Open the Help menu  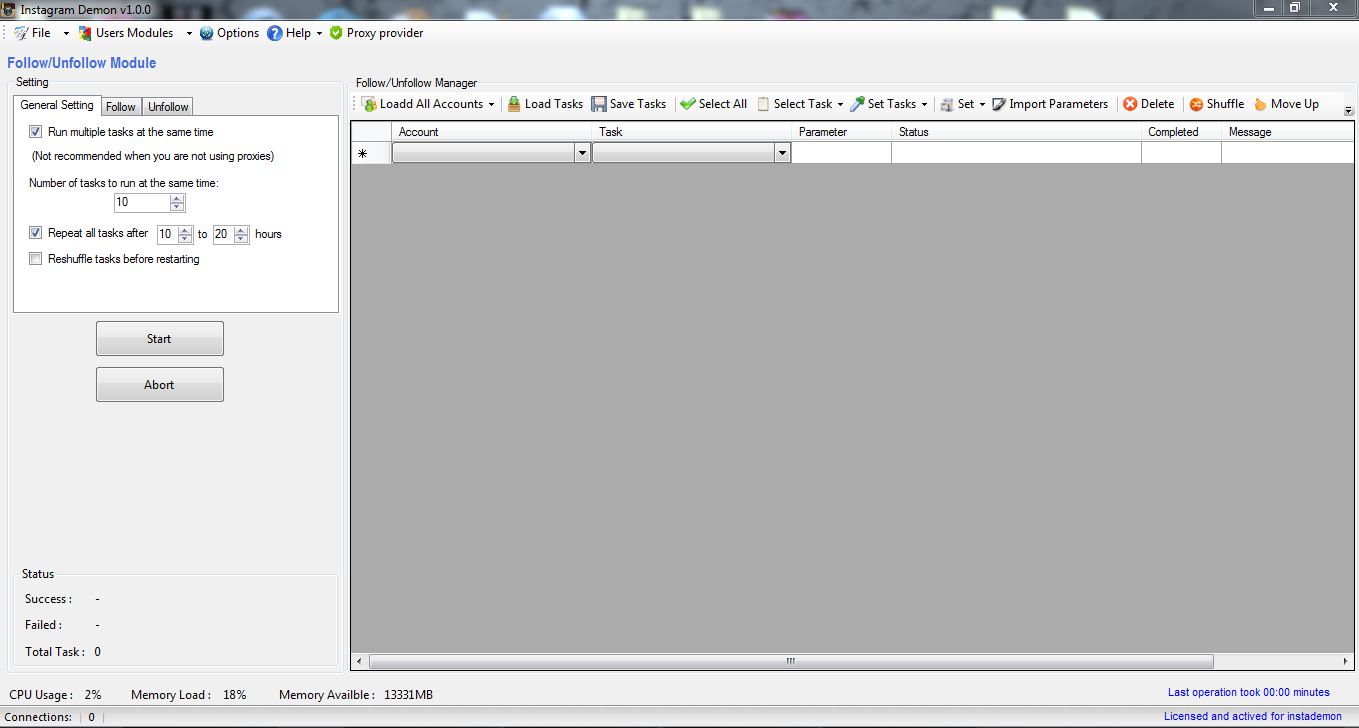point(295,33)
